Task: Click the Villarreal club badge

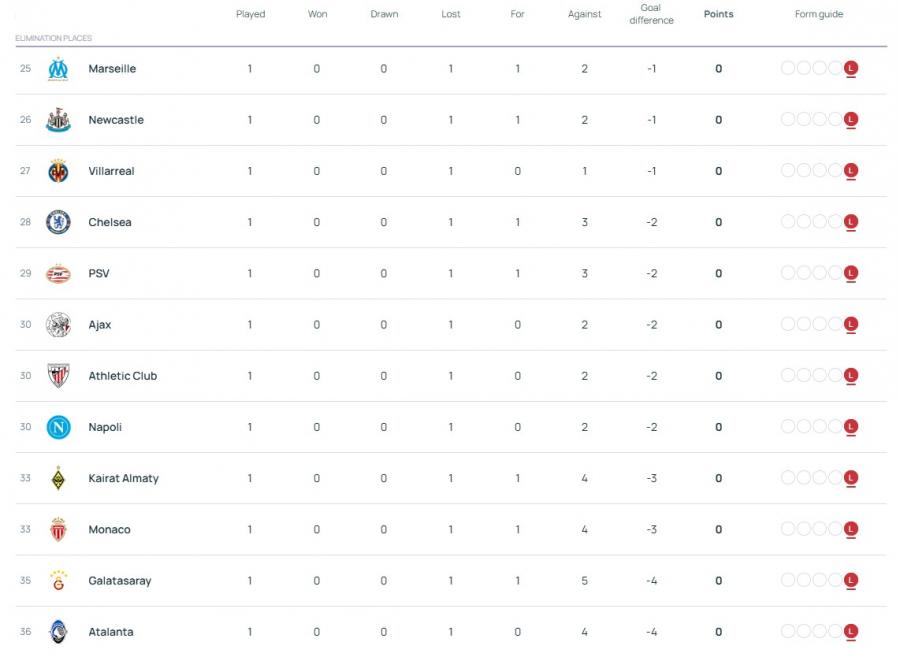Action: click(x=58, y=171)
